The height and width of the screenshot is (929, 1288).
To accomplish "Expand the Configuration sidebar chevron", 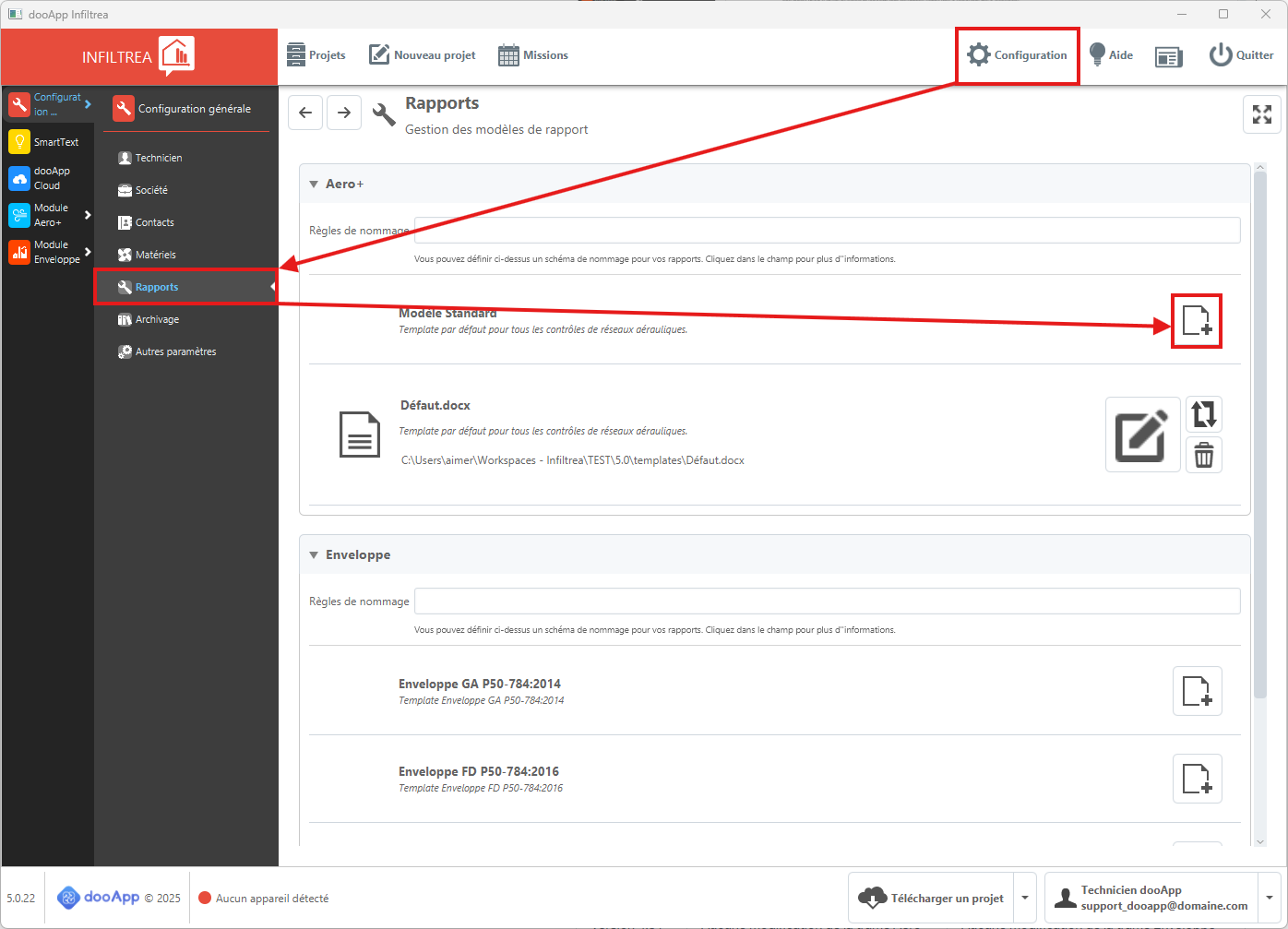I will click(x=88, y=104).
